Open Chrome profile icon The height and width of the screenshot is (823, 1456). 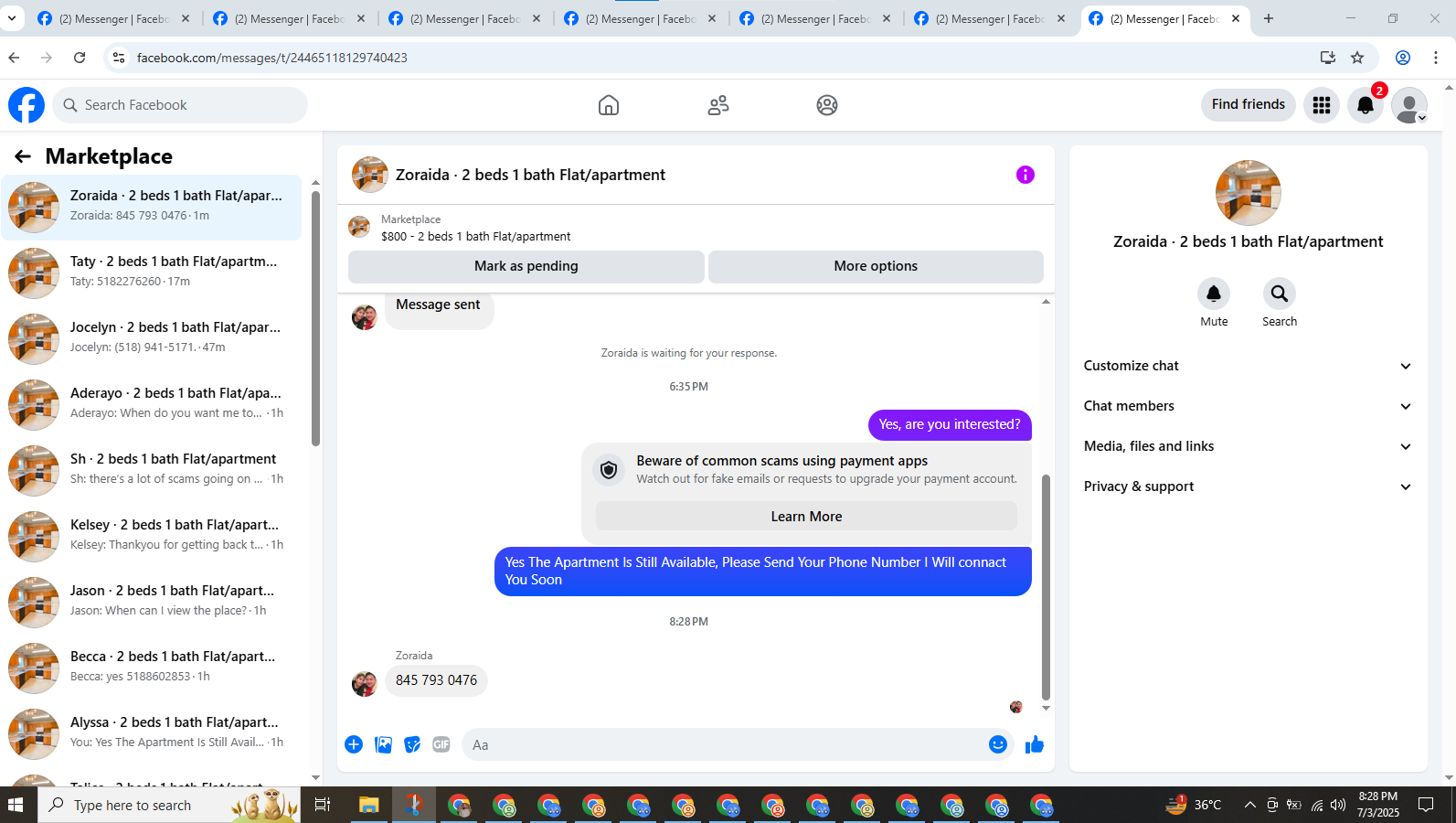1403,58
